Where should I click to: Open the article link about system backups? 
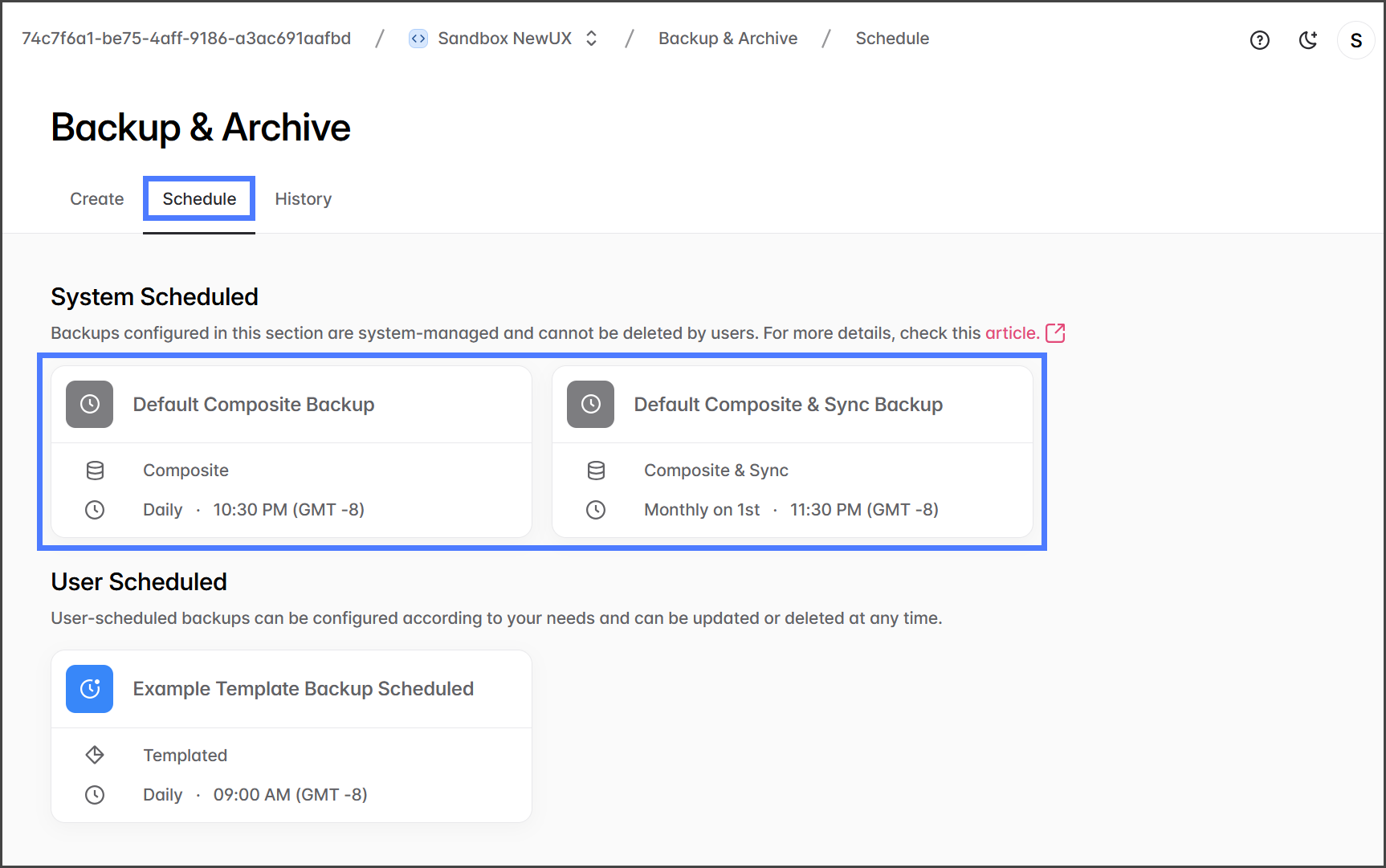pyautogui.click(x=1011, y=333)
